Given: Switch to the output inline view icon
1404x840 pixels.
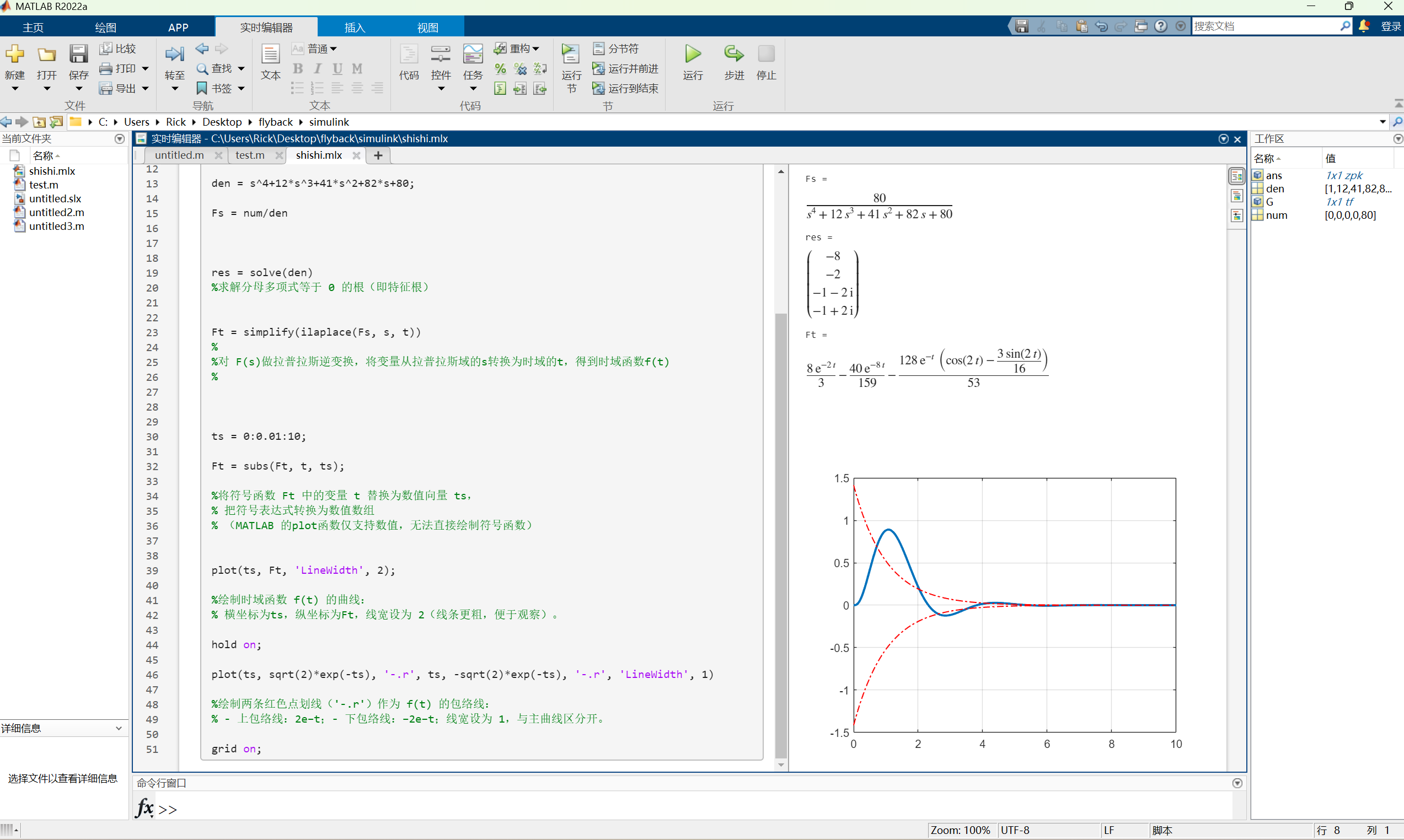Looking at the screenshot, I should 1236,196.
